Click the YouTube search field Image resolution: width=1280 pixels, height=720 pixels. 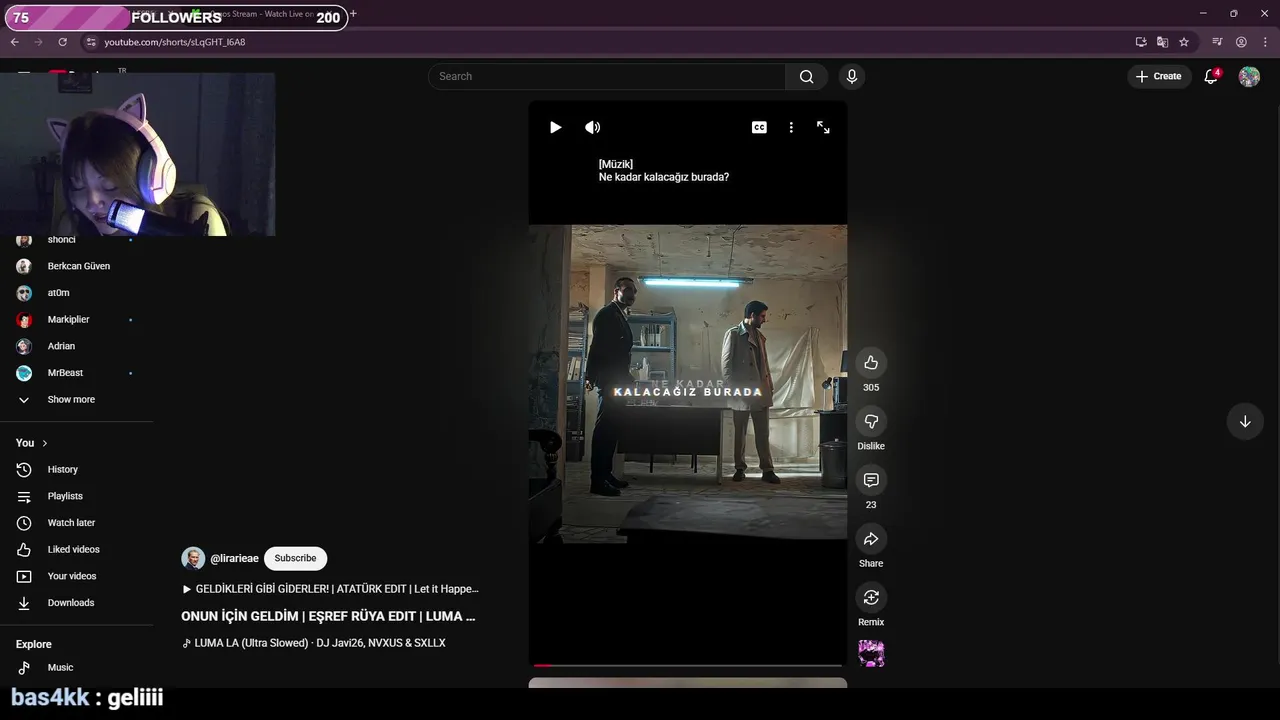click(607, 76)
